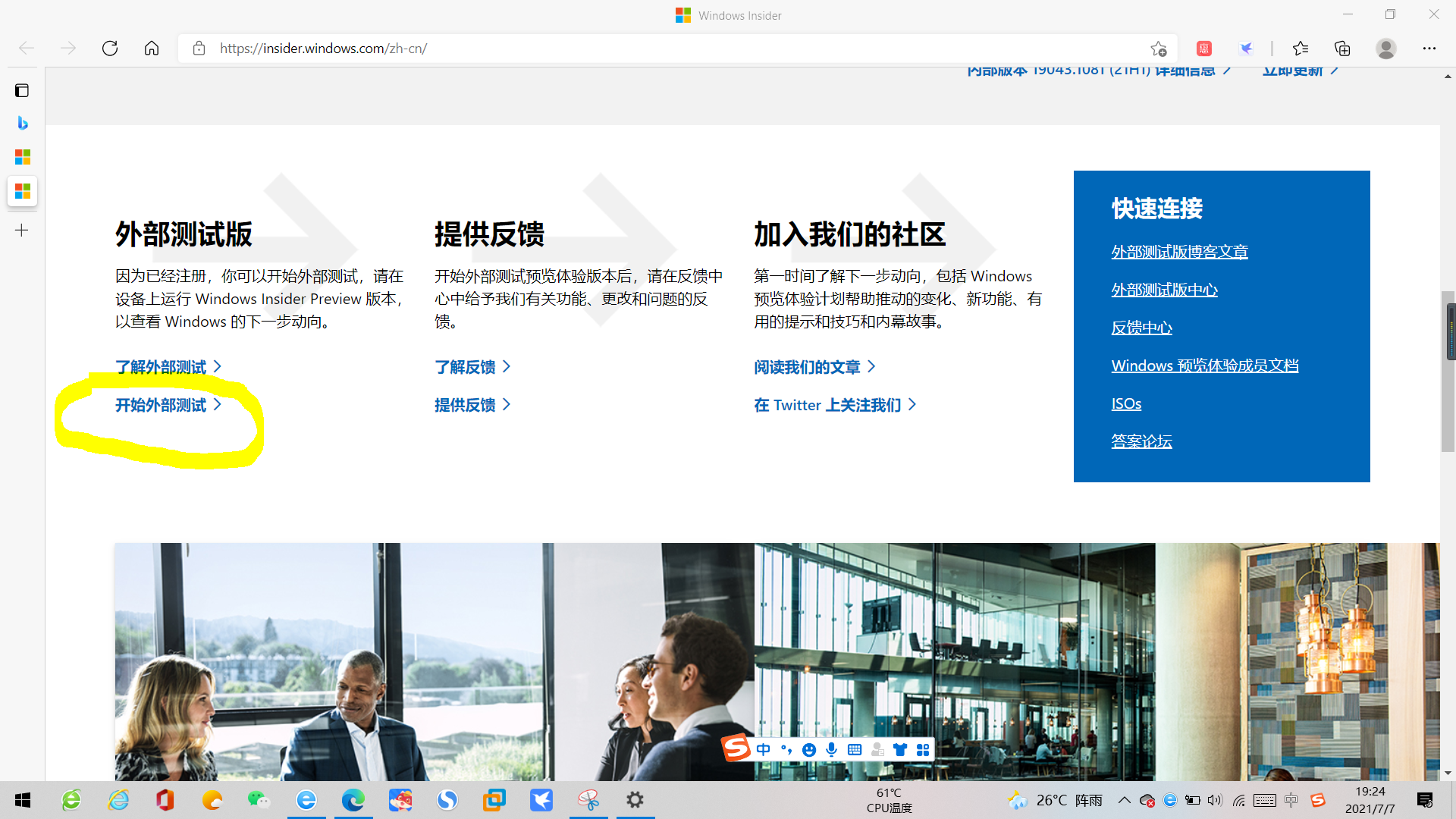The image size is (1456, 819).
Task: Open Wi-Fi network settings in the tray
Action: tap(1239, 800)
